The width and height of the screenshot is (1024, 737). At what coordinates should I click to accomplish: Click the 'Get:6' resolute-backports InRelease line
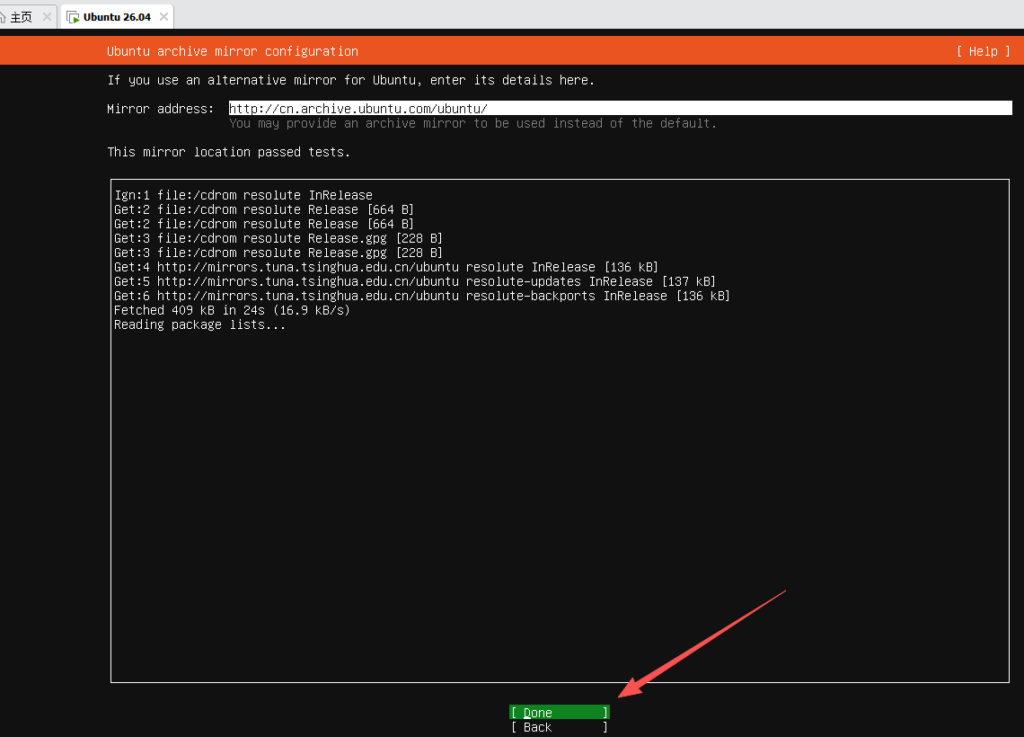(422, 296)
